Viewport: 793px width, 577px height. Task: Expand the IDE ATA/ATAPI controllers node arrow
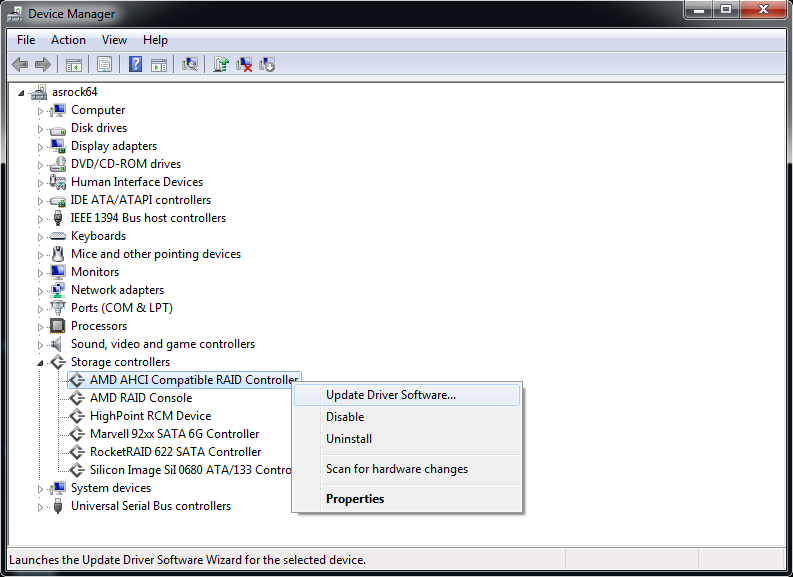[x=40, y=201]
